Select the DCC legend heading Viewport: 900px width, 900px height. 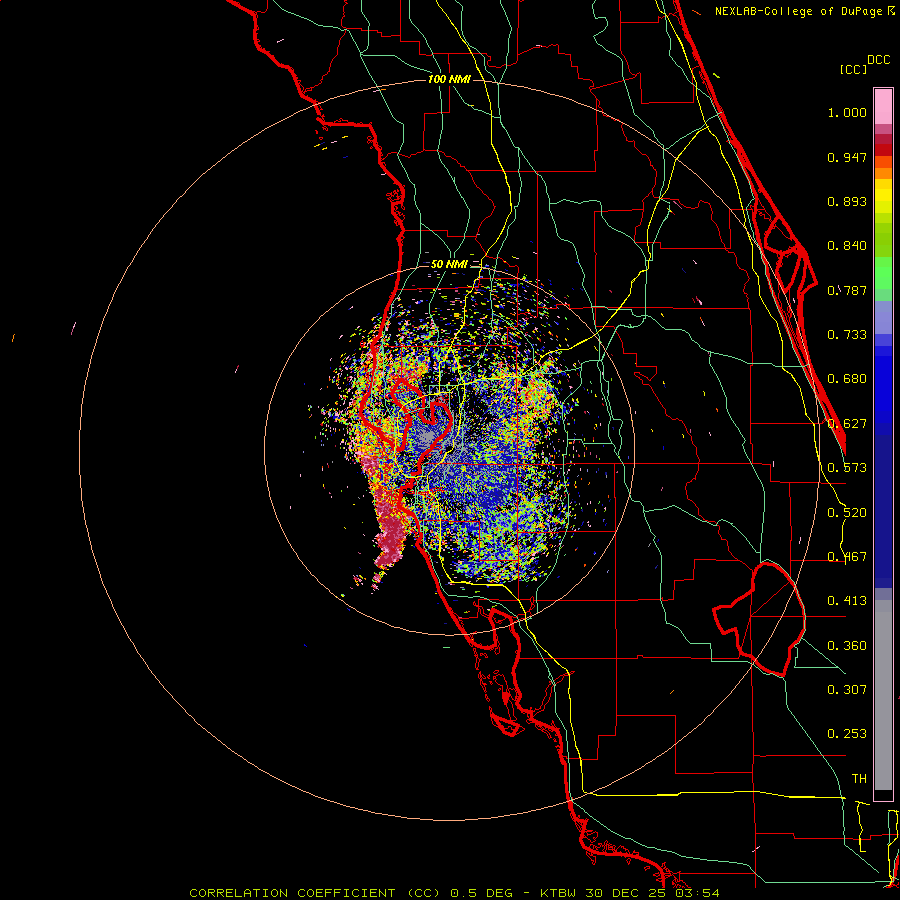tap(879, 60)
